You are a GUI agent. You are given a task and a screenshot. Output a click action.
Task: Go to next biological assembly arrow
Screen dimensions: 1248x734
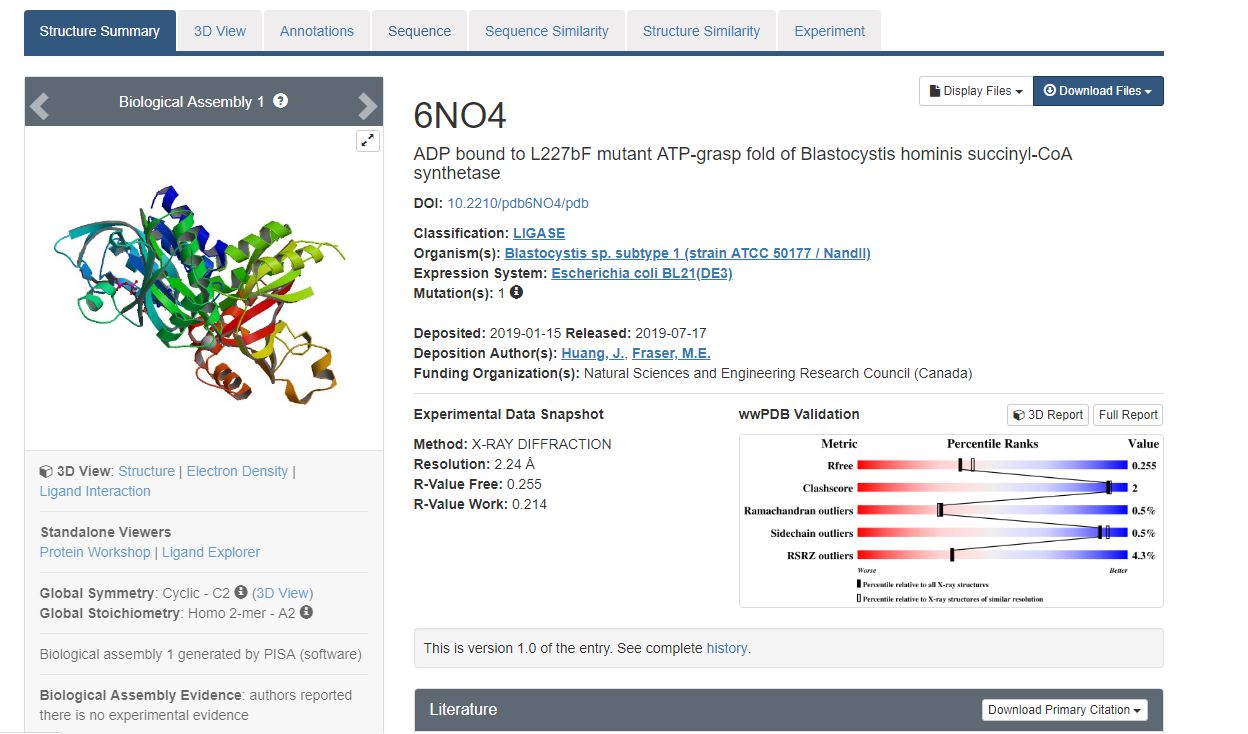367,104
